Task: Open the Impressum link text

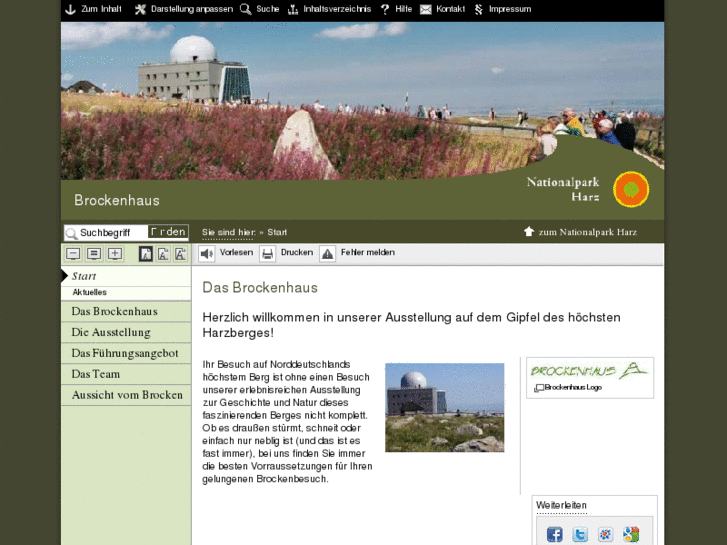Action: (510, 9)
